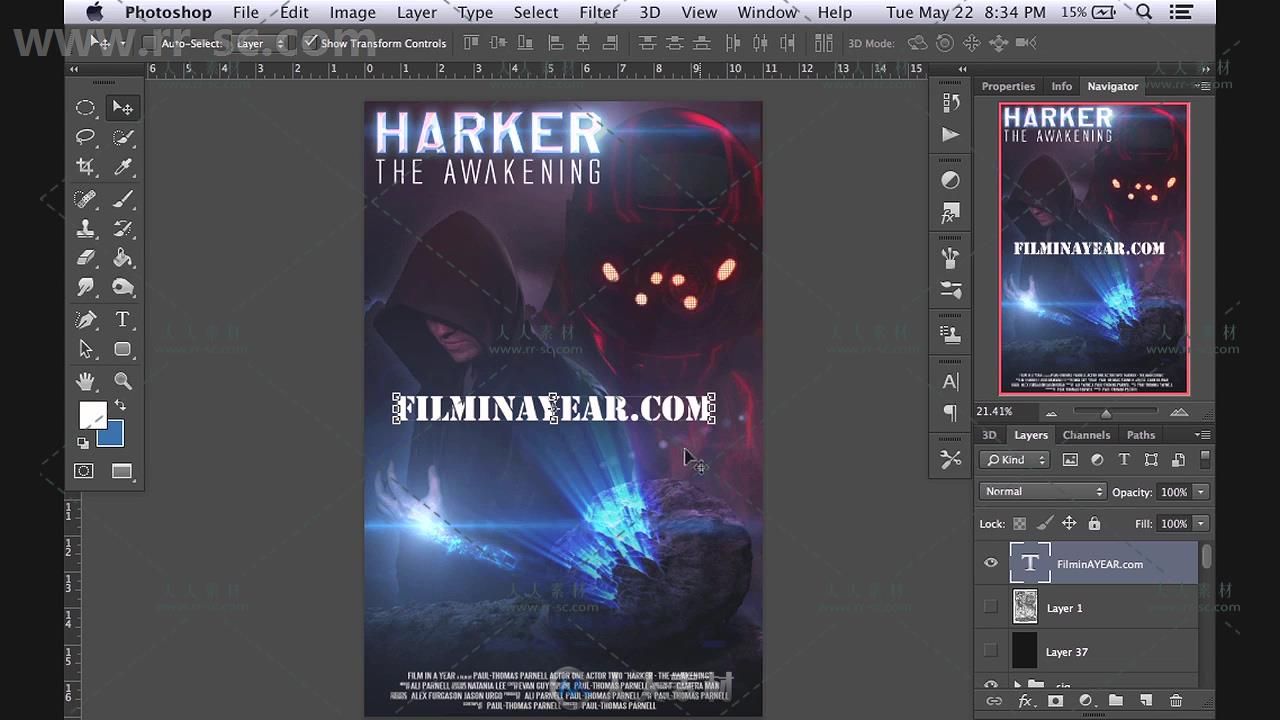Select the Elliptical Marquee tool

tap(86, 108)
